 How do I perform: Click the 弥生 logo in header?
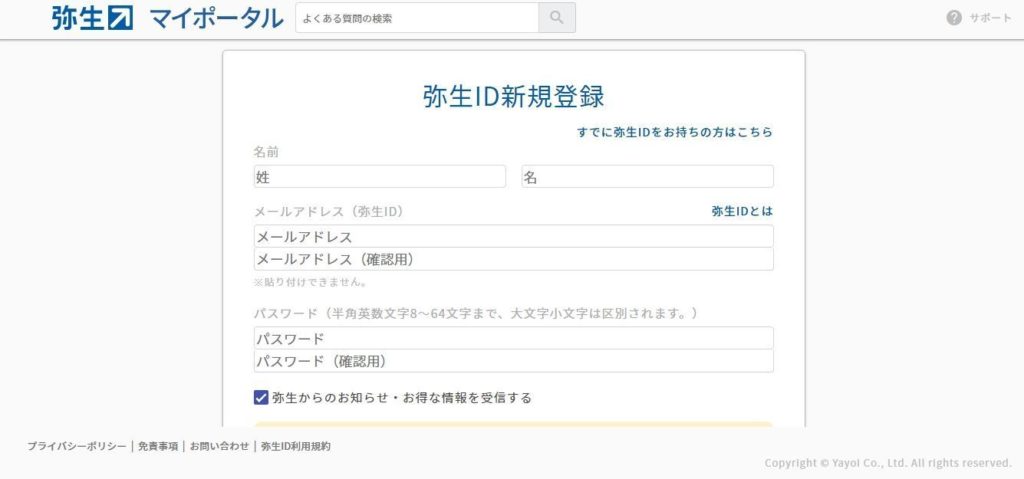click(x=92, y=18)
